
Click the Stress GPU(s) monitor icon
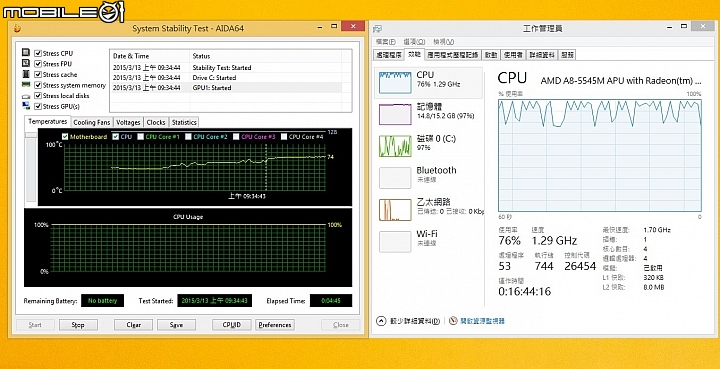click(x=26, y=106)
